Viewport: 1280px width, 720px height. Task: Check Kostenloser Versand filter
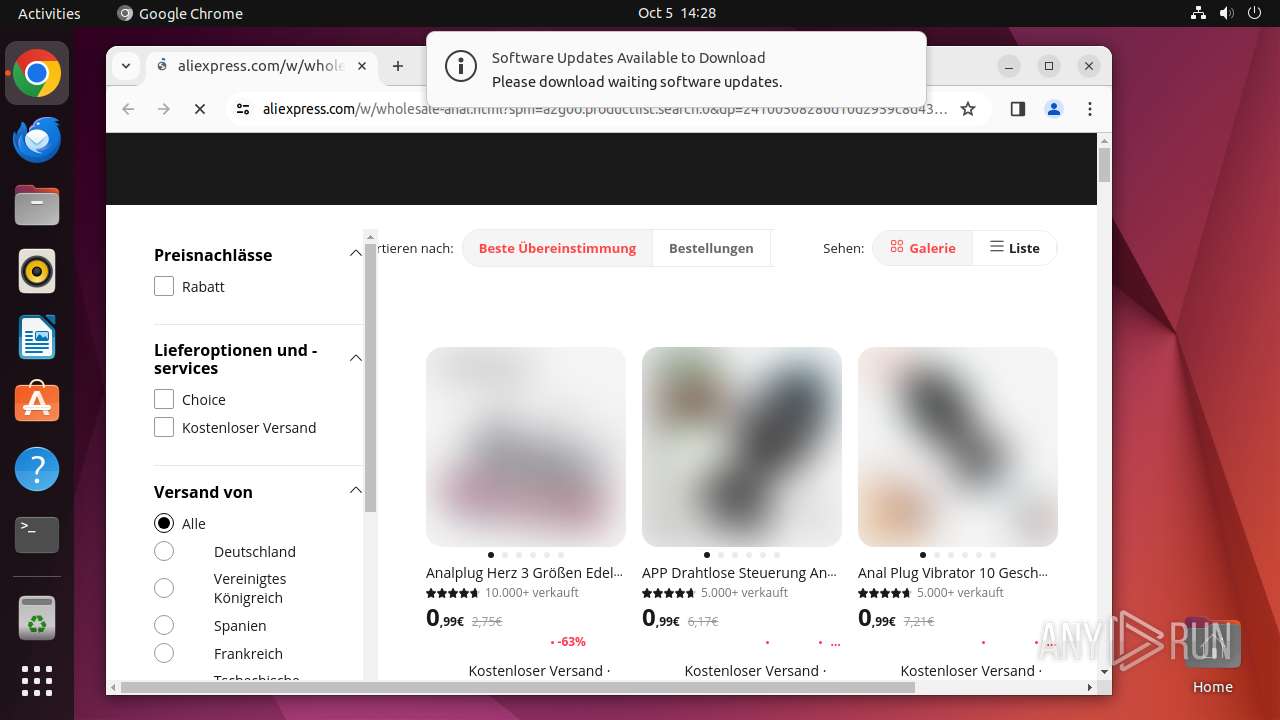pyautogui.click(x=164, y=427)
